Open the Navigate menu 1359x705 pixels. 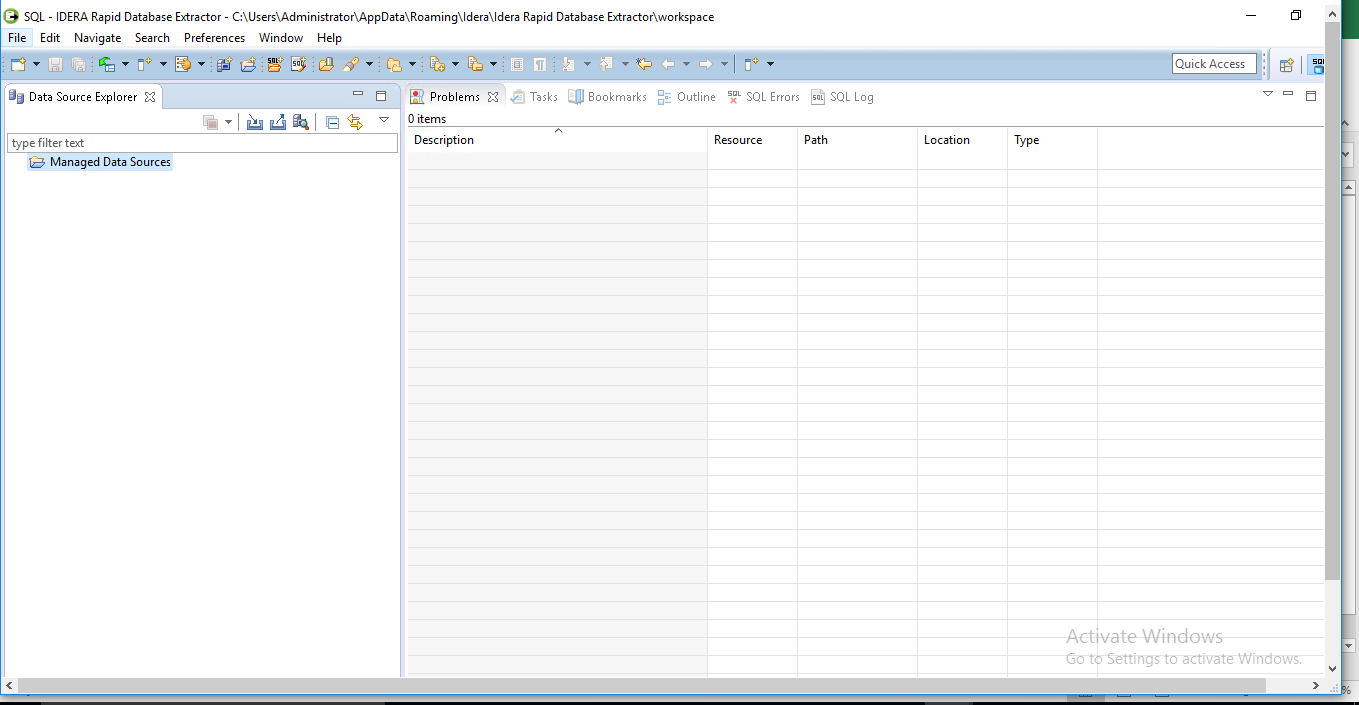(x=97, y=37)
